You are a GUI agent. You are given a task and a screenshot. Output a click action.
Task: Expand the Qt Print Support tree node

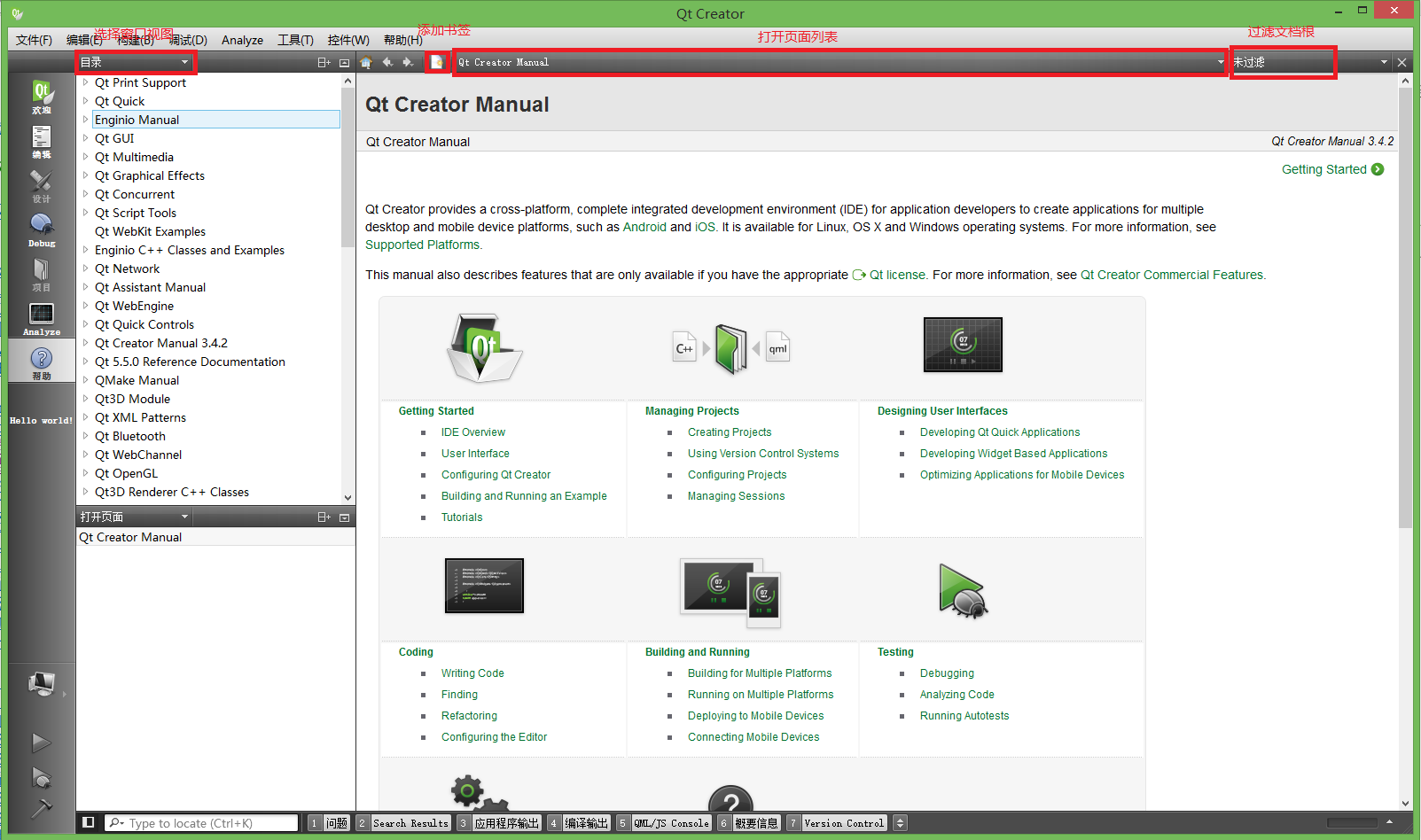pos(85,82)
